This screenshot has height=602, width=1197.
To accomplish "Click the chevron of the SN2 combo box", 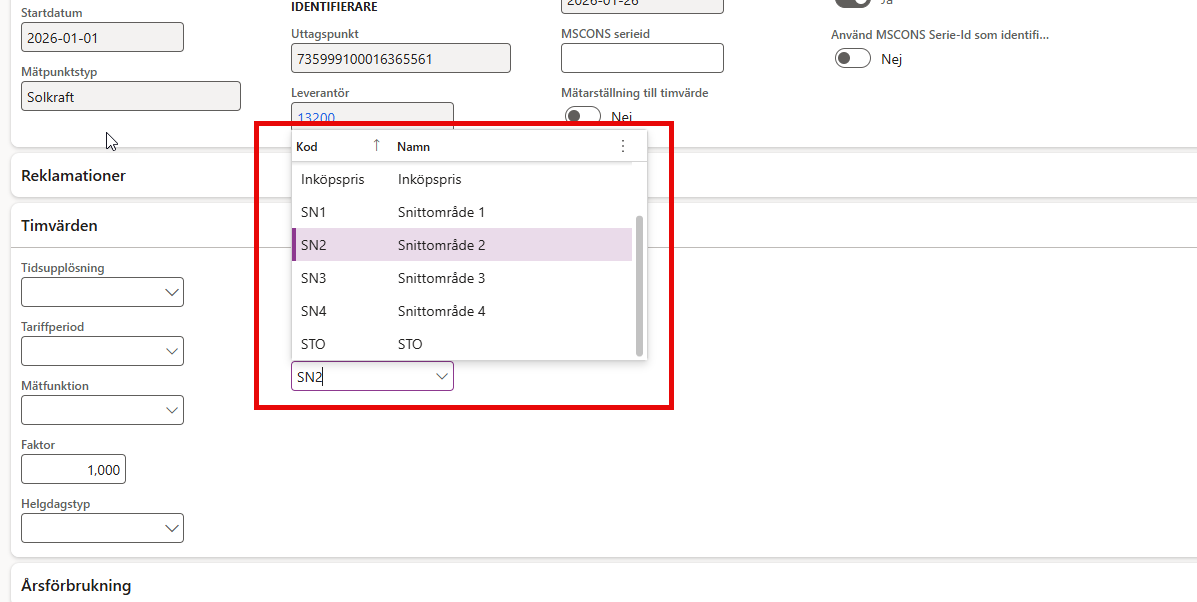I will [441, 376].
